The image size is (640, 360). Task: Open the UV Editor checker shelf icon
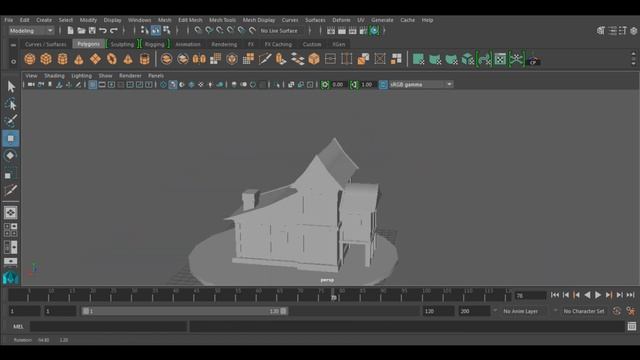point(500,59)
